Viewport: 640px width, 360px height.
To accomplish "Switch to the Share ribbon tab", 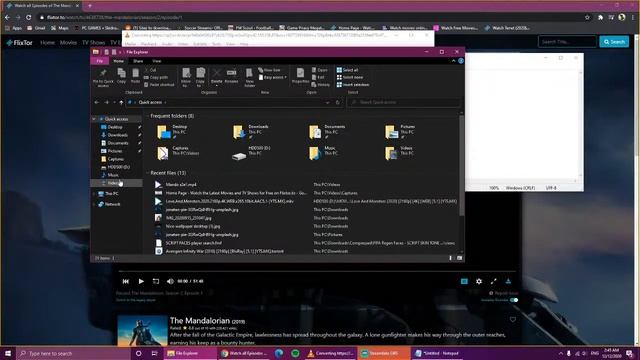I will [138, 61].
